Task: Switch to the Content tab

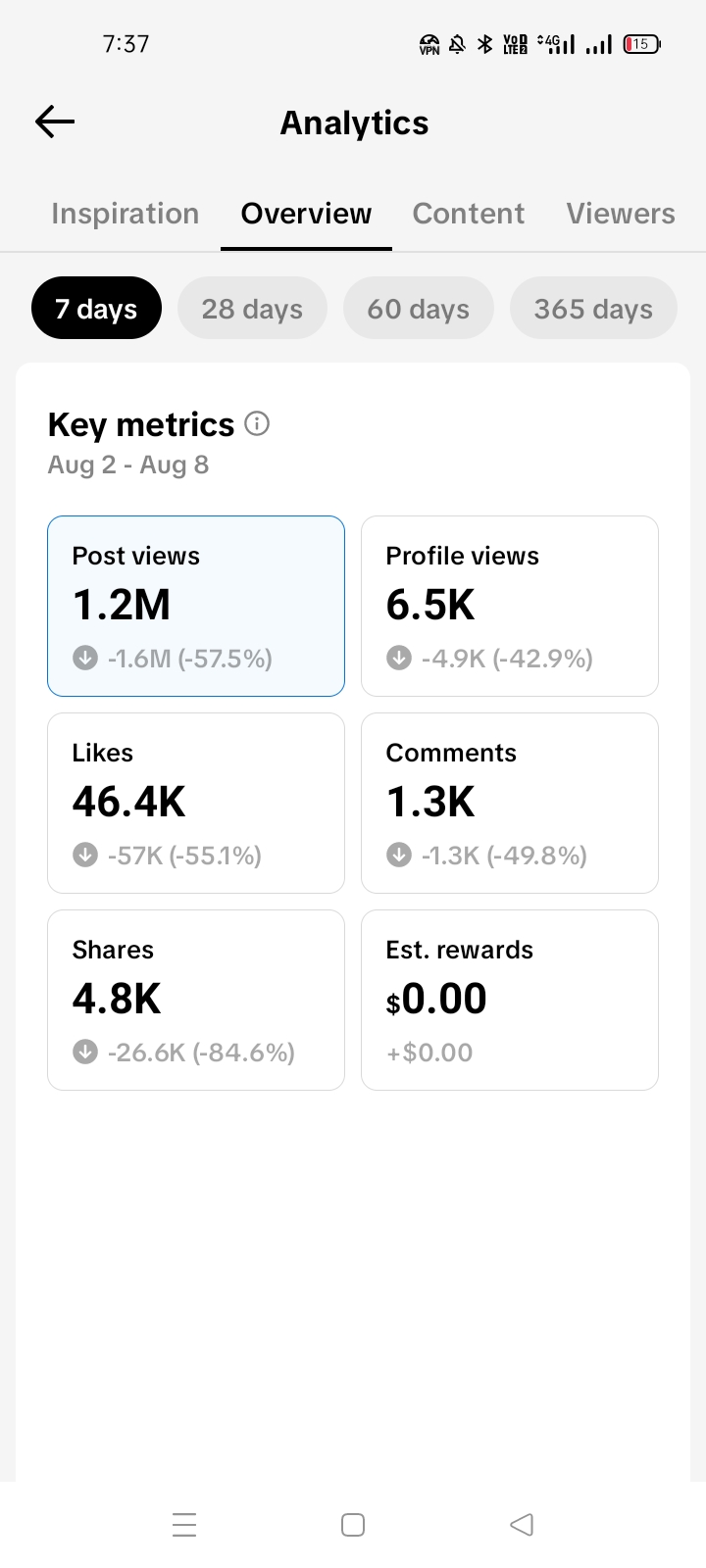Action: click(x=469, y=214)
